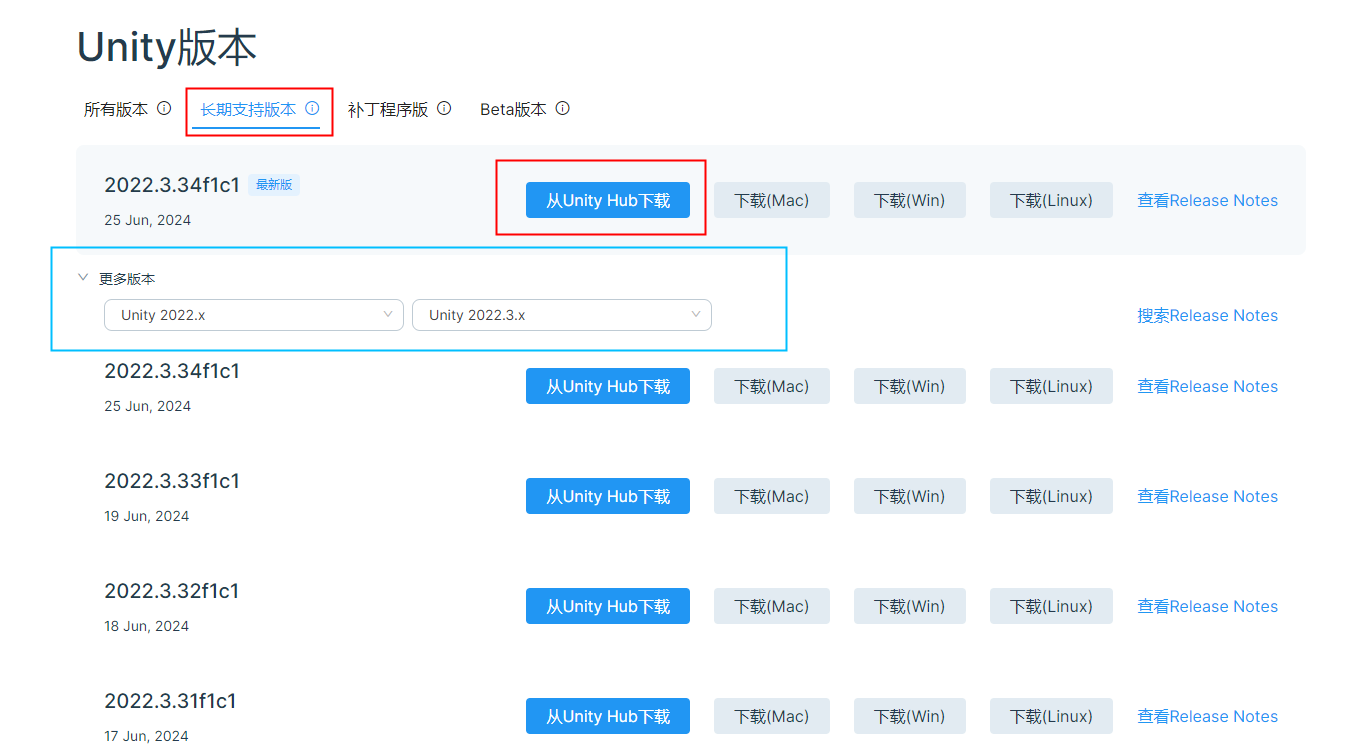The image size is (1348, 747).
Task: Click 下载(Mac) in the 最新版 highlighted row
Action: [772, 200]
